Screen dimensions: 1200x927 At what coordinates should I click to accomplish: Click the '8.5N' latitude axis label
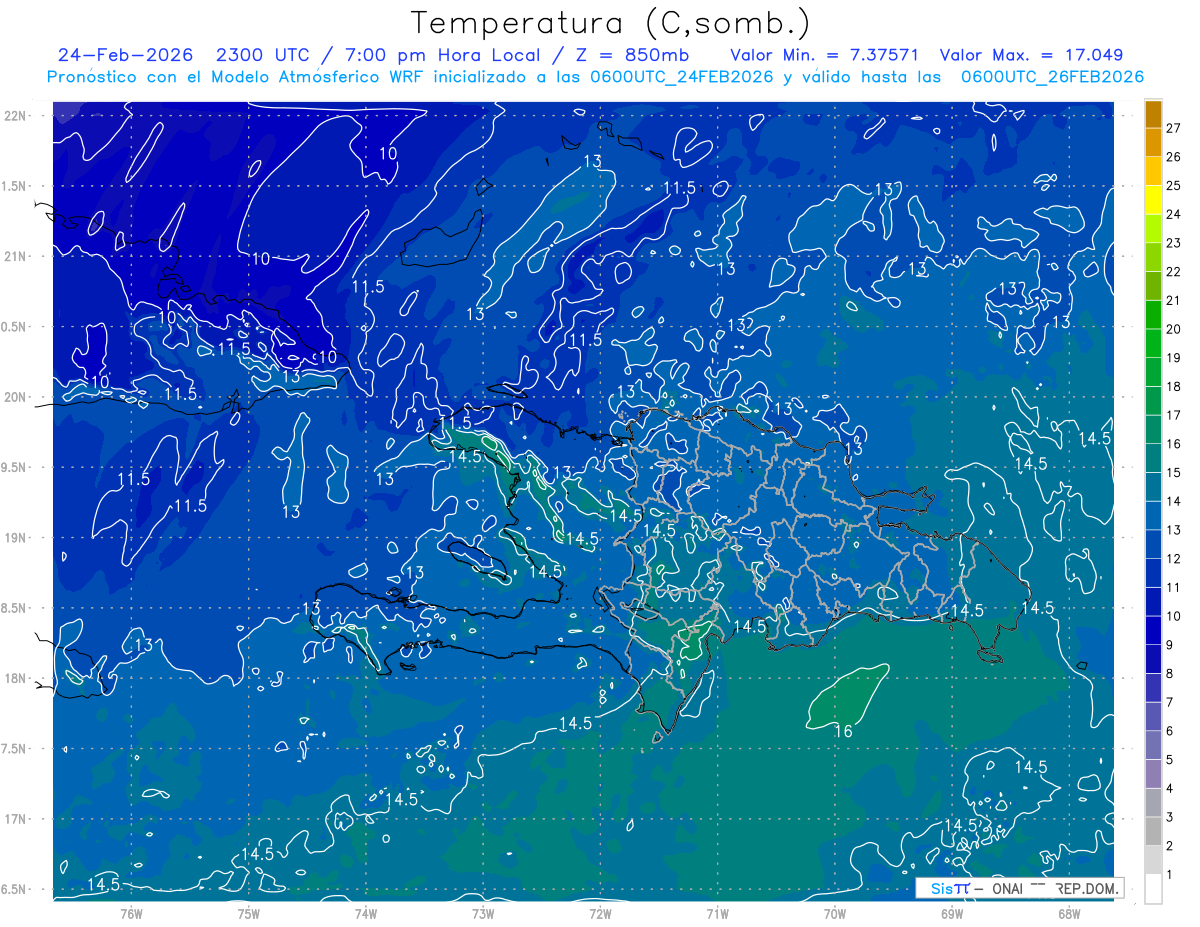click(x=14, y=608)
